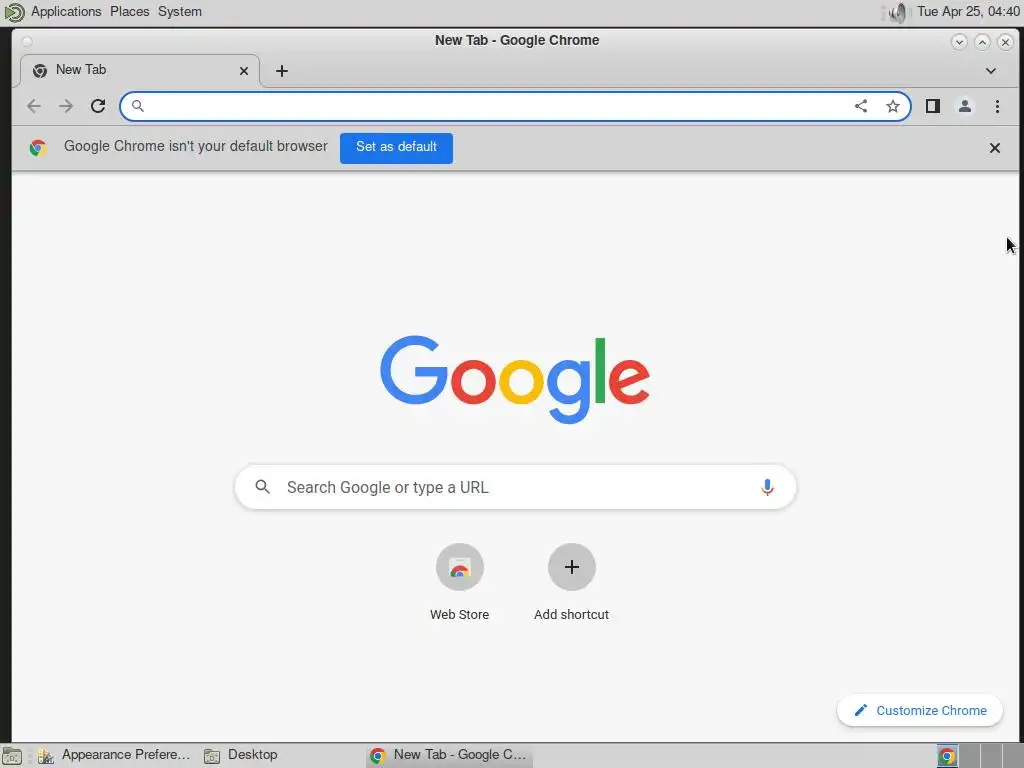Dismiss the default browser infobar
This screenshot has width=1024, height=768.
[995, 148]
